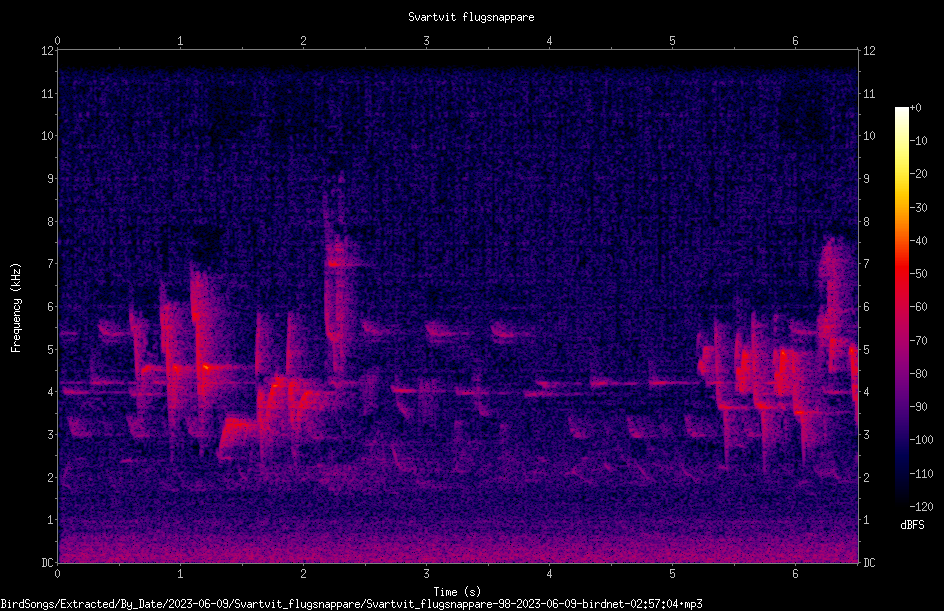Click '1' on the left frequency axis
This screenshot has width=944, height=611.
click(x=50, y=520)
